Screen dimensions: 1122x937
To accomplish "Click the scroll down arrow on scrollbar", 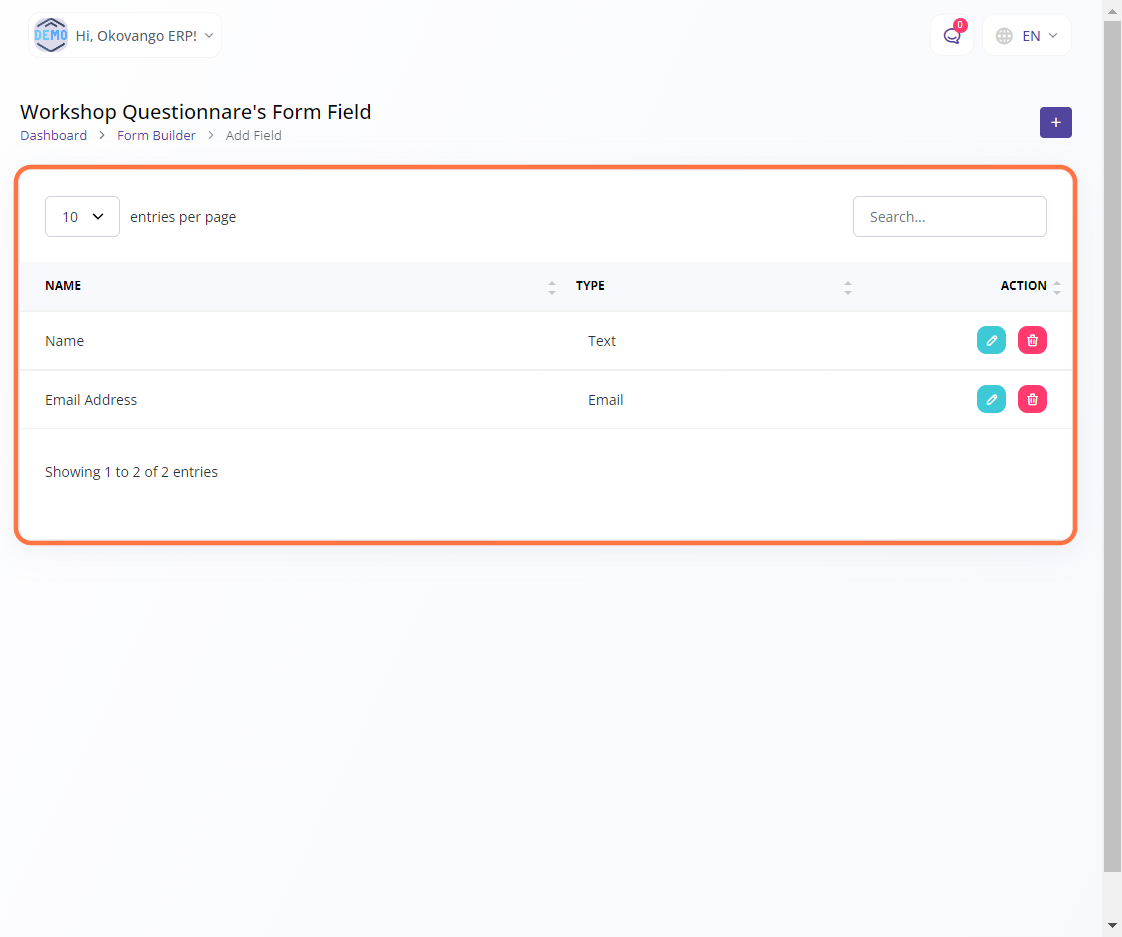I will point(1112,926).
